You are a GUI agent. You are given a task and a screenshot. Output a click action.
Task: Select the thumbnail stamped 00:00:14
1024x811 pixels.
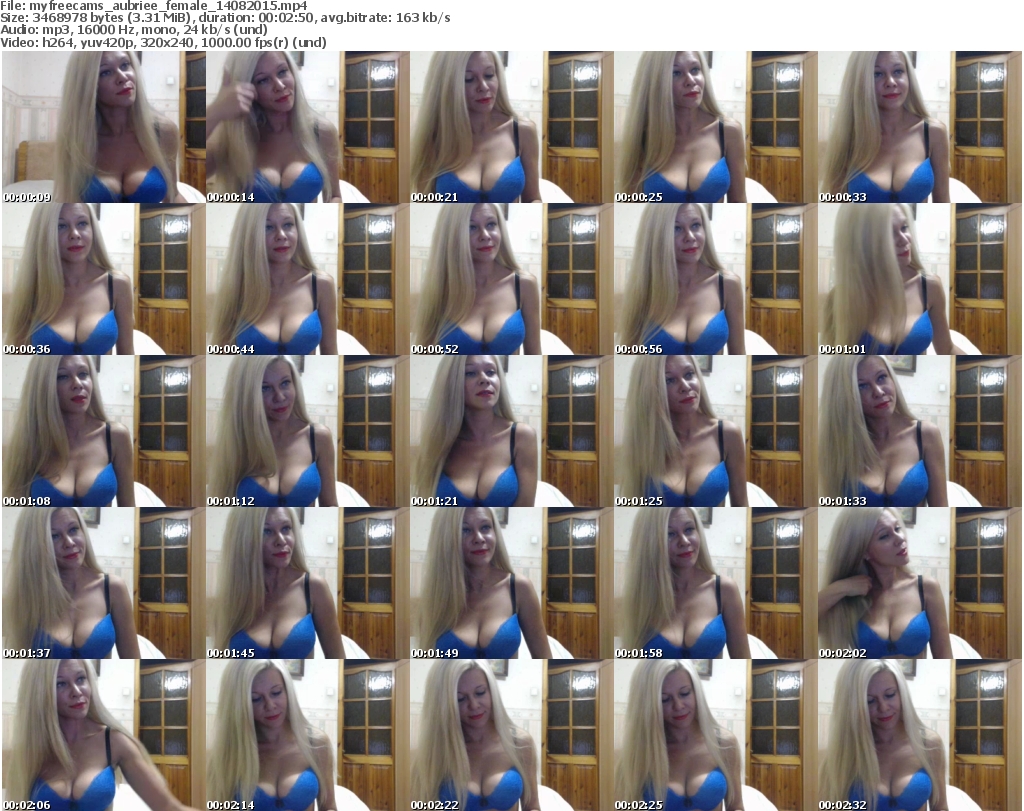pos(308,127)
